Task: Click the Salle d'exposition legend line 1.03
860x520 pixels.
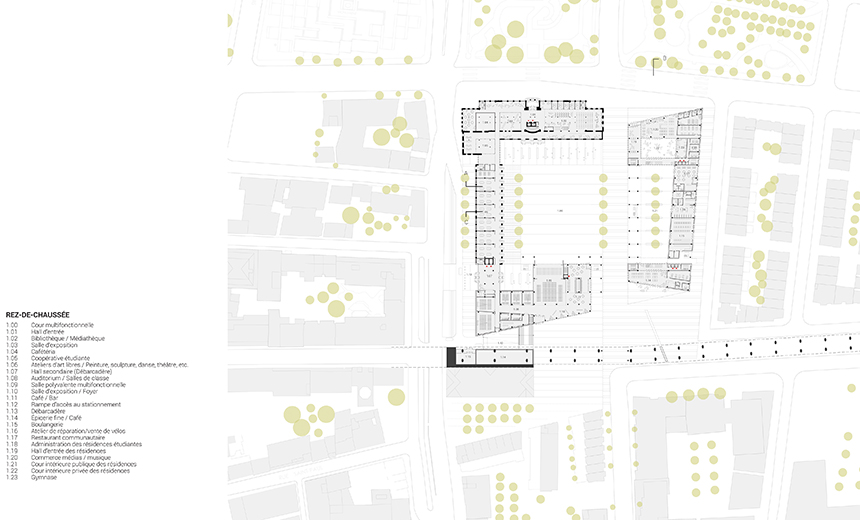Action: (x=56, y=345)
